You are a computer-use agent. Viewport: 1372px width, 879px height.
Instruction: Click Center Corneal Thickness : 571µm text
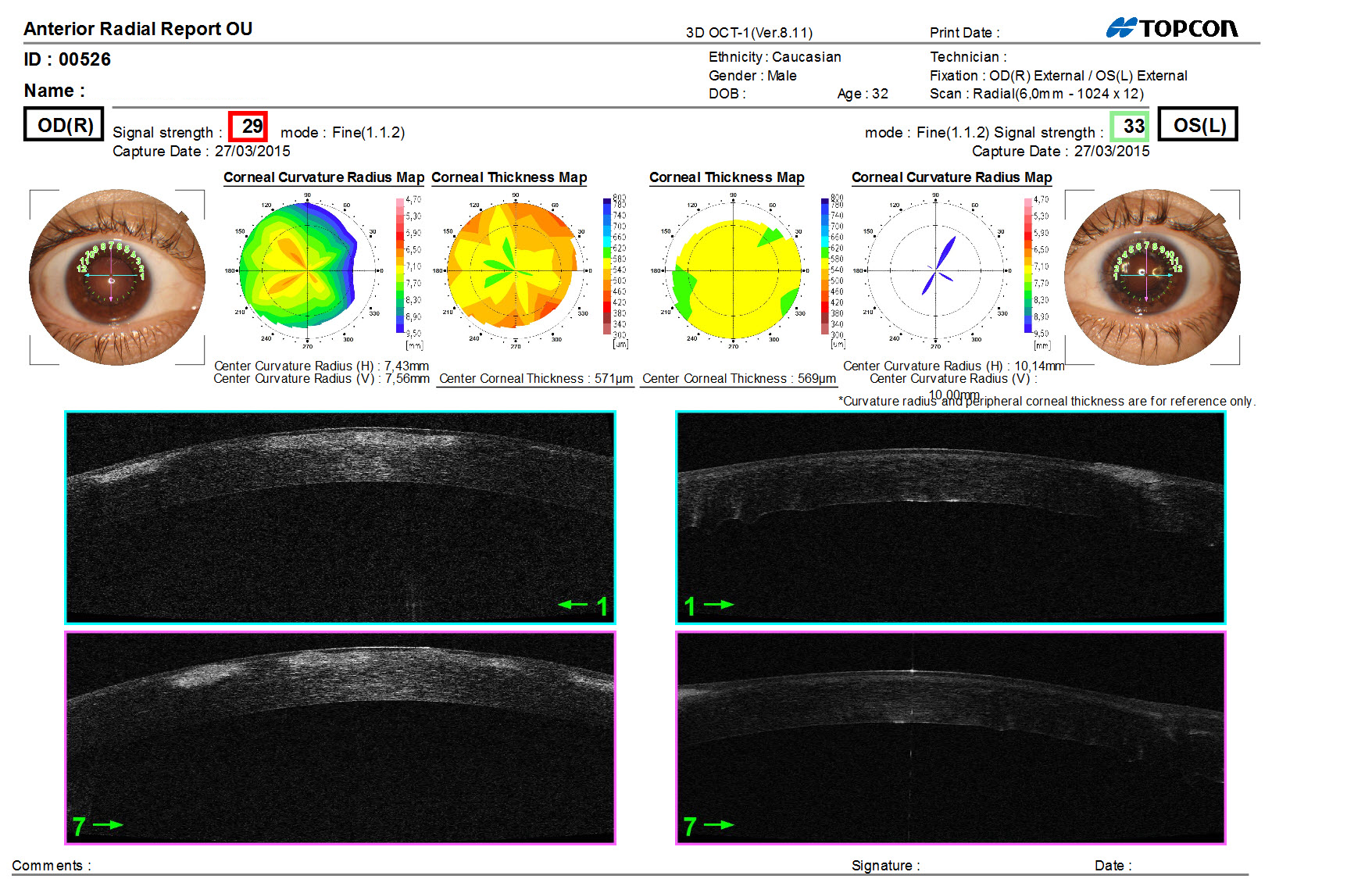(x=535, y=378)
